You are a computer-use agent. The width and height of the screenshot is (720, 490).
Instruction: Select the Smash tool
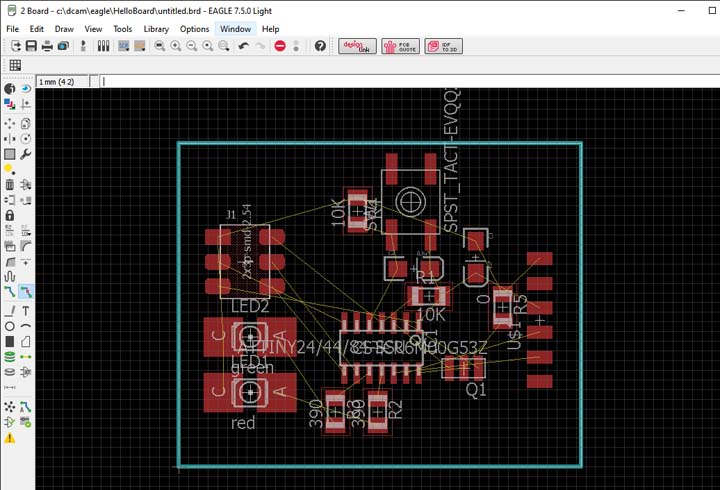tap(10, 246)
